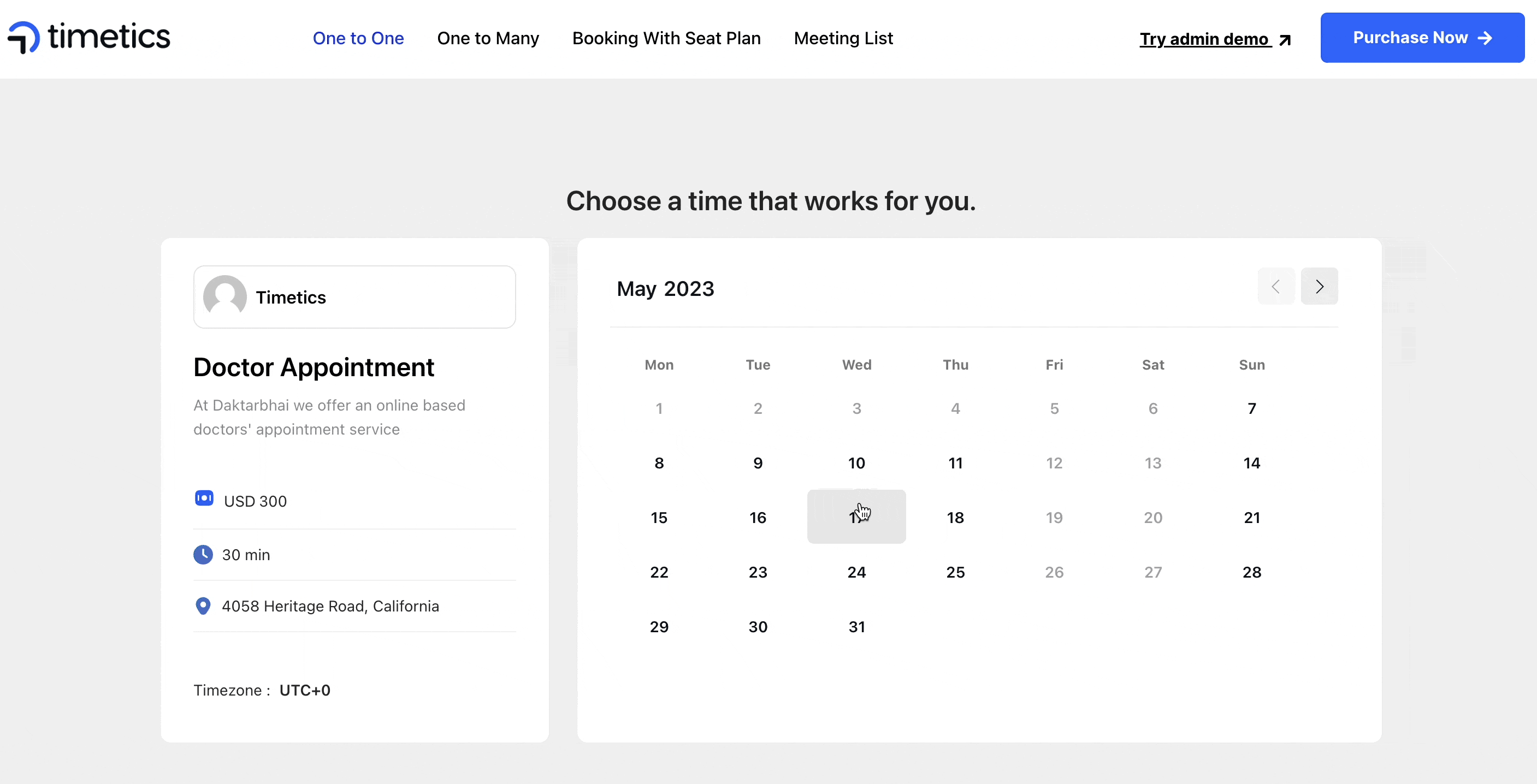The image size is (1537, 784).
Task: Select Wednesday the 17th on calendar
Action: click(857, 517)
